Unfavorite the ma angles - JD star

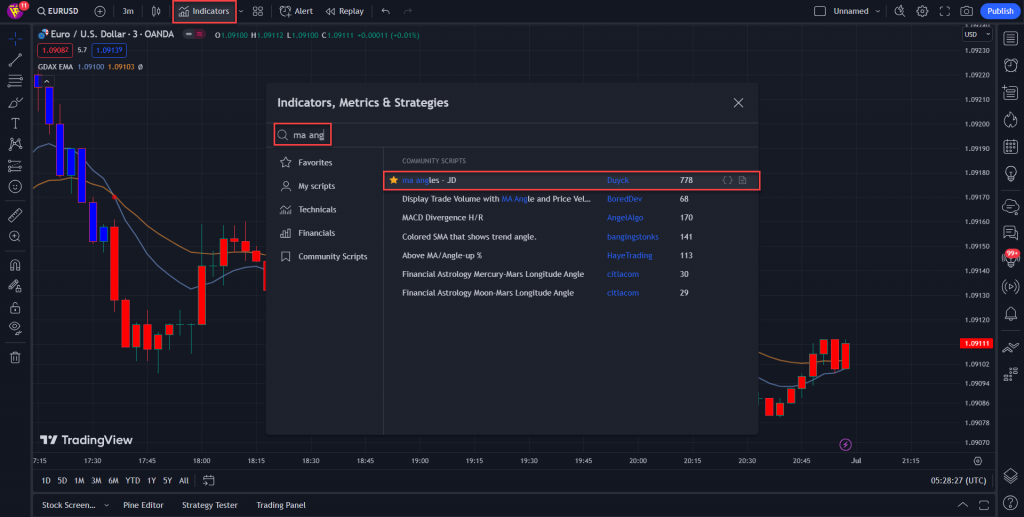coord(393,180)
